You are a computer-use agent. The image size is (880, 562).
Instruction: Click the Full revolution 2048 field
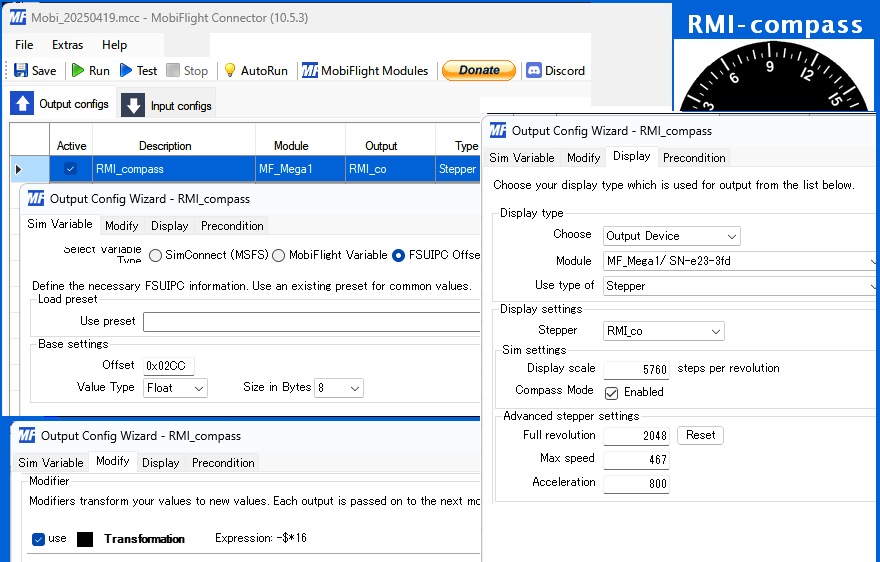636,436
